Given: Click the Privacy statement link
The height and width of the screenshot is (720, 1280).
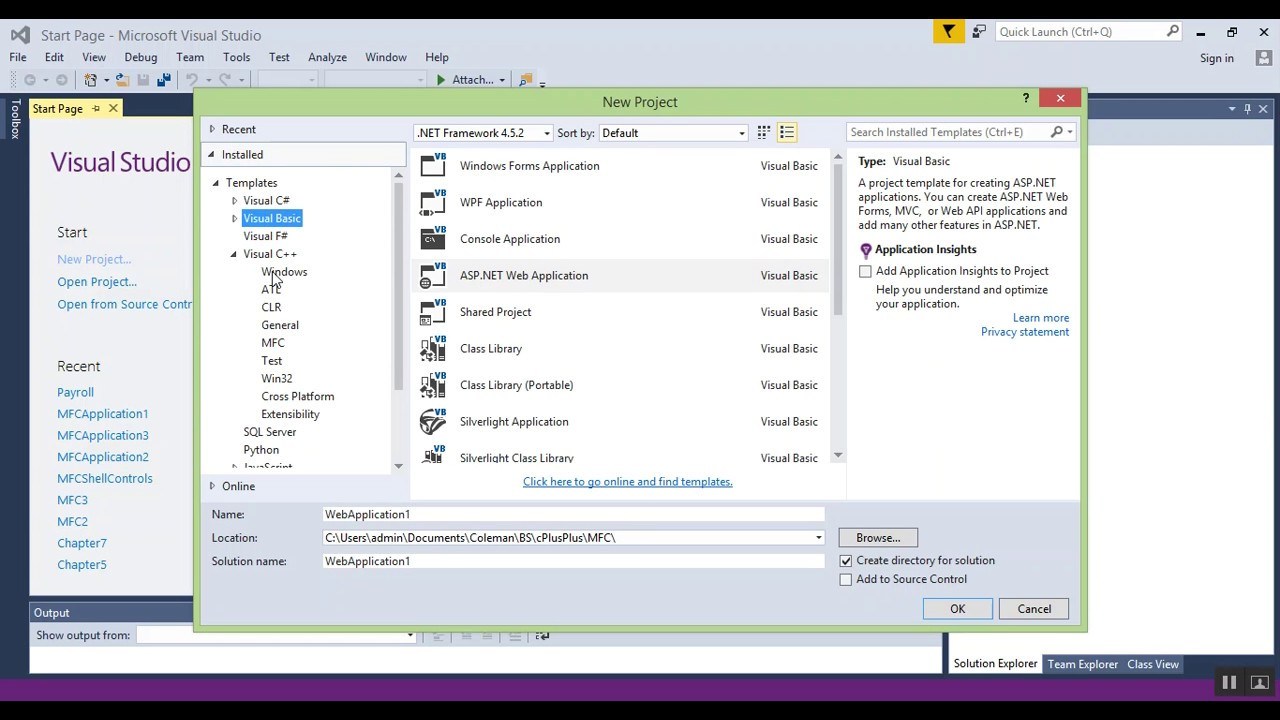Looking at the screenshot, I should (x=1024, y=331).
